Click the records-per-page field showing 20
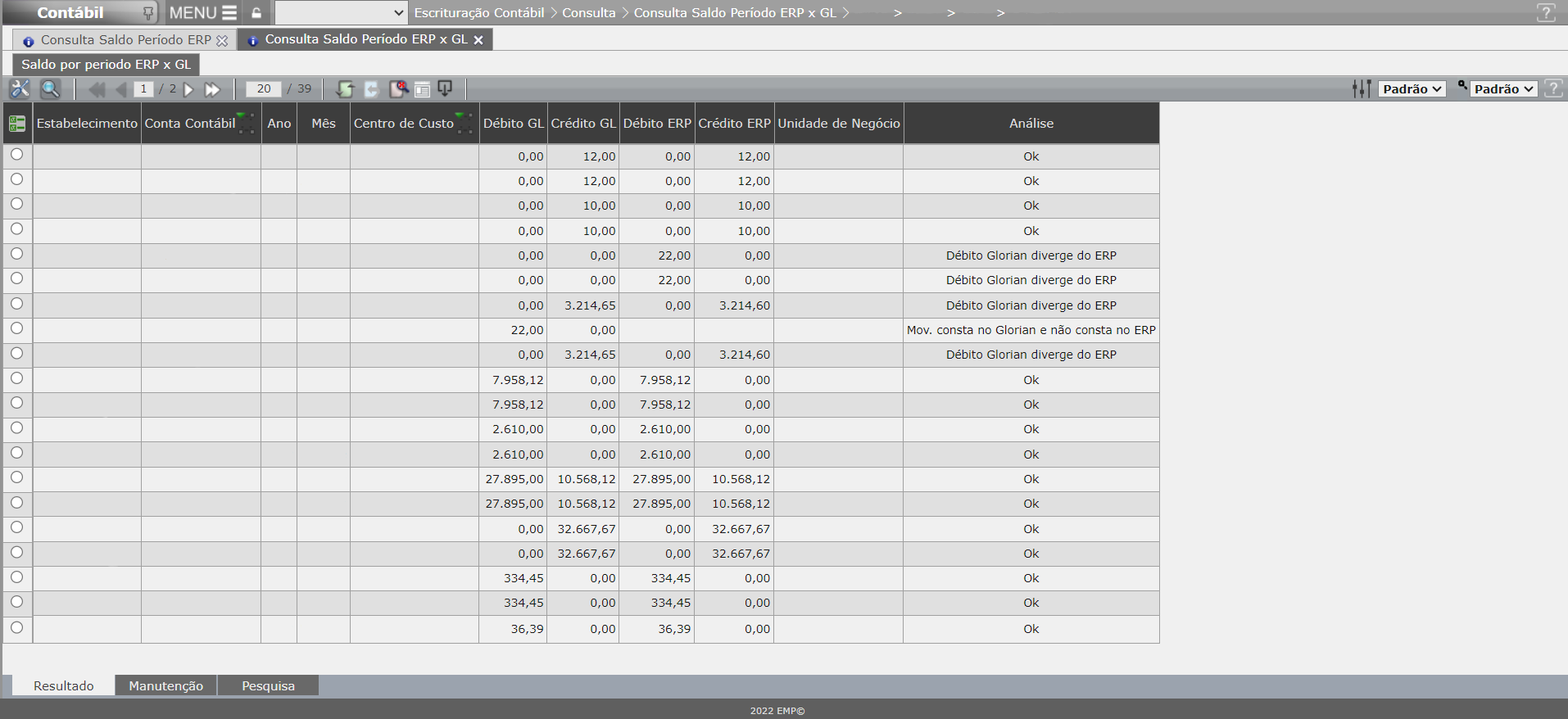Image resolution: width=1568 pixels, height=719 pixels. [x=263, y=89]
